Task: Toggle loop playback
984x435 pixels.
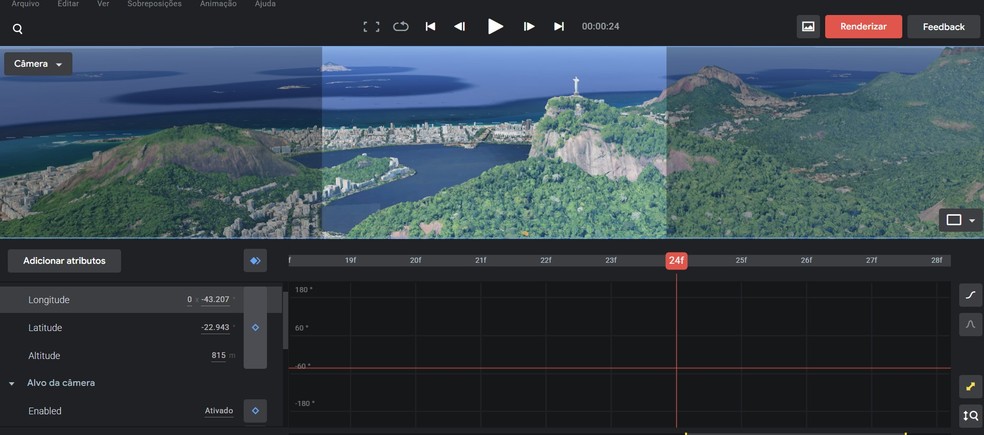Action: pos(401,27)
